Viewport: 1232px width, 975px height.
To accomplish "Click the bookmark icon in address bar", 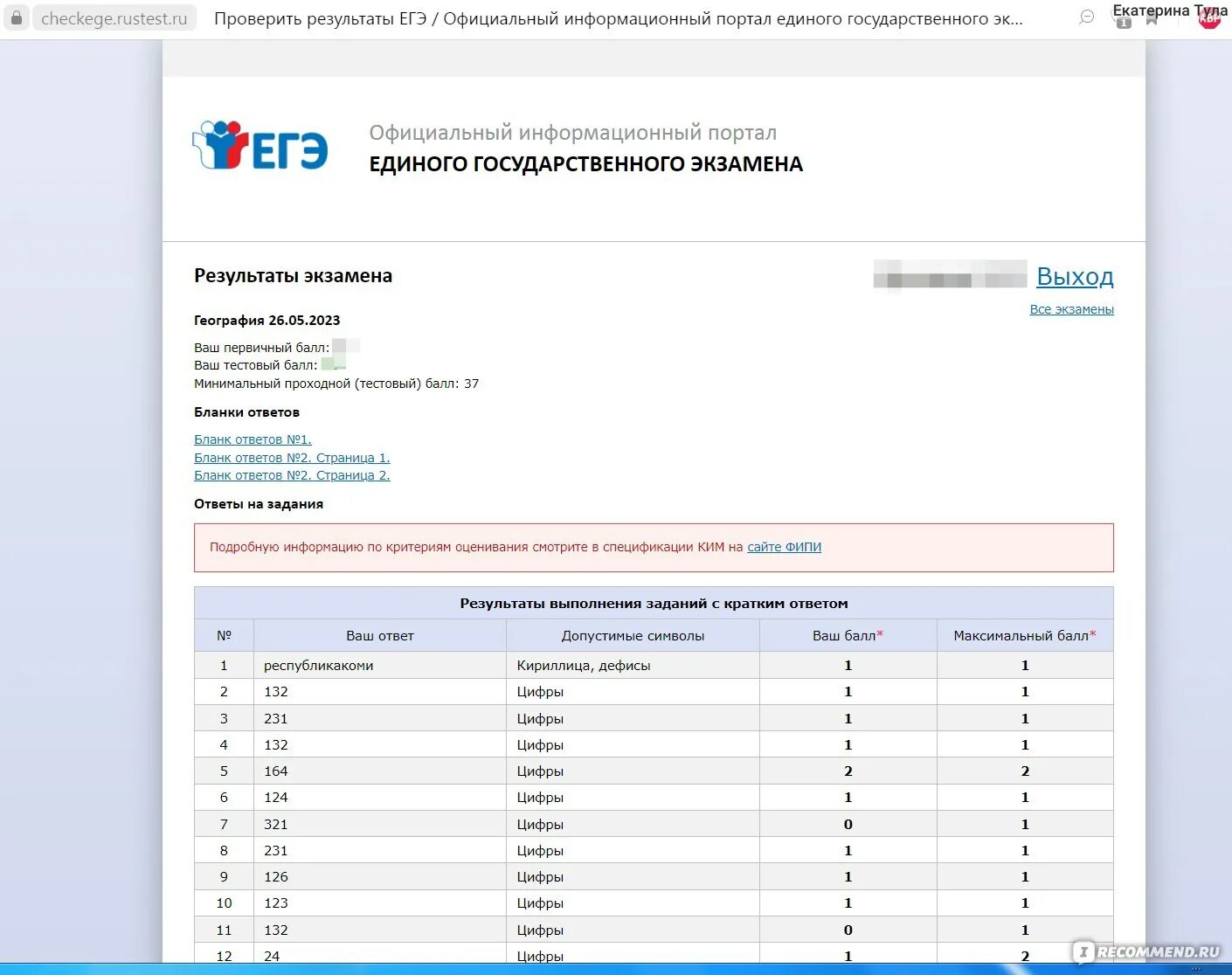I will [1152, 20].
